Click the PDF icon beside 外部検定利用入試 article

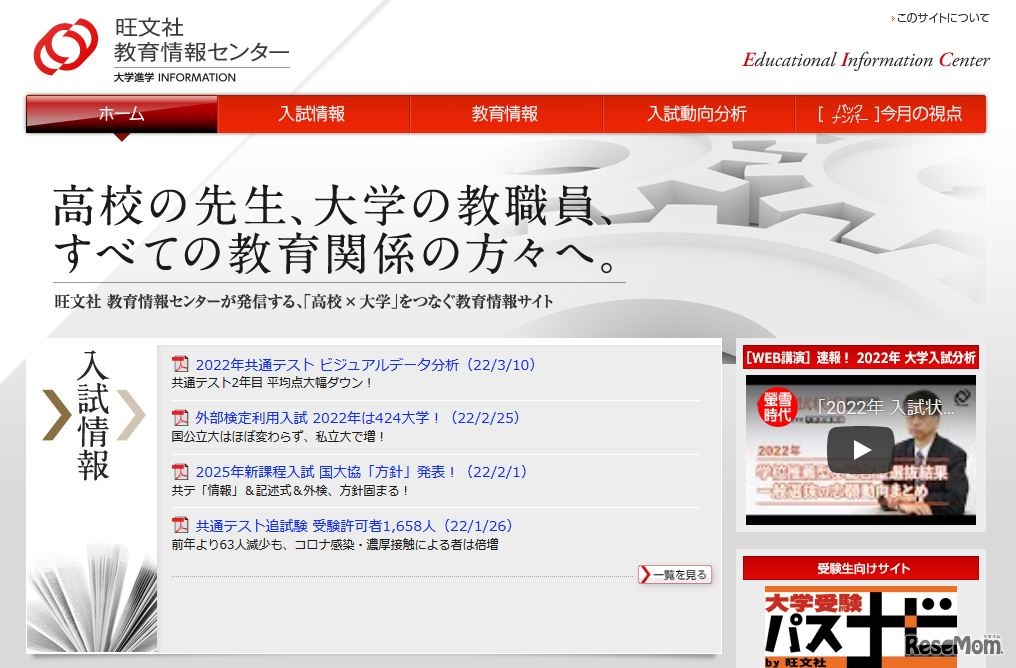[x=179, y=418]
